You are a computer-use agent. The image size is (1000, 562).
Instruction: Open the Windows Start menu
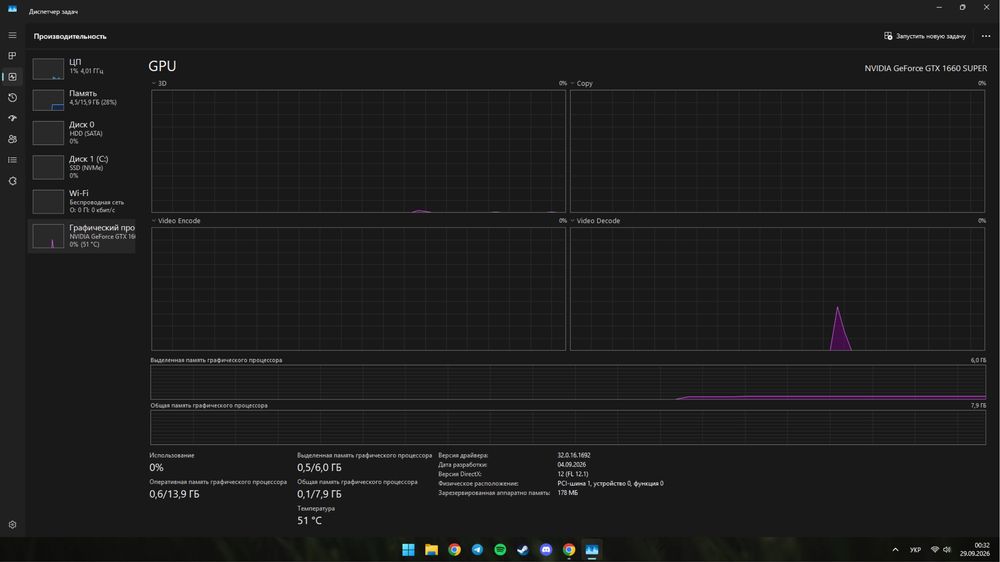pos(408,549)
